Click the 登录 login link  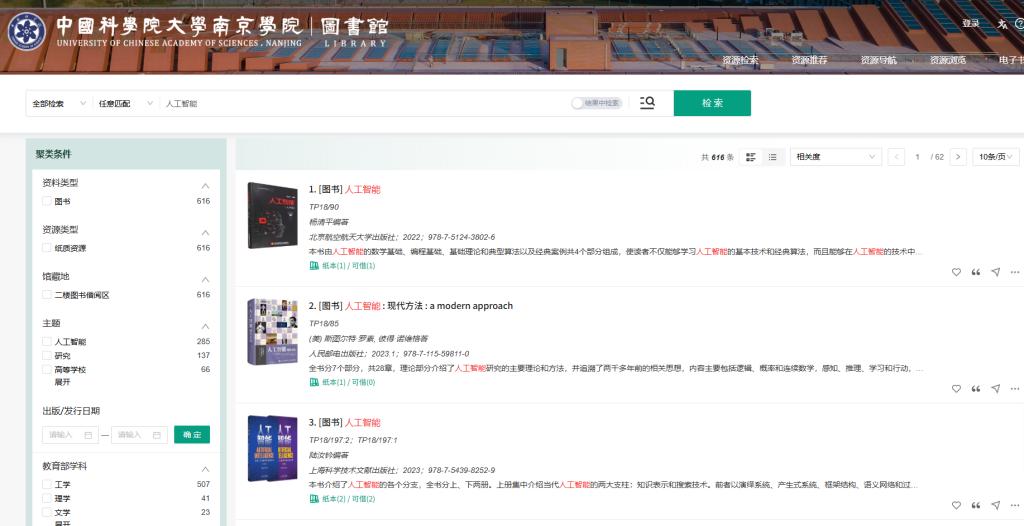click(x=970, y=23)
